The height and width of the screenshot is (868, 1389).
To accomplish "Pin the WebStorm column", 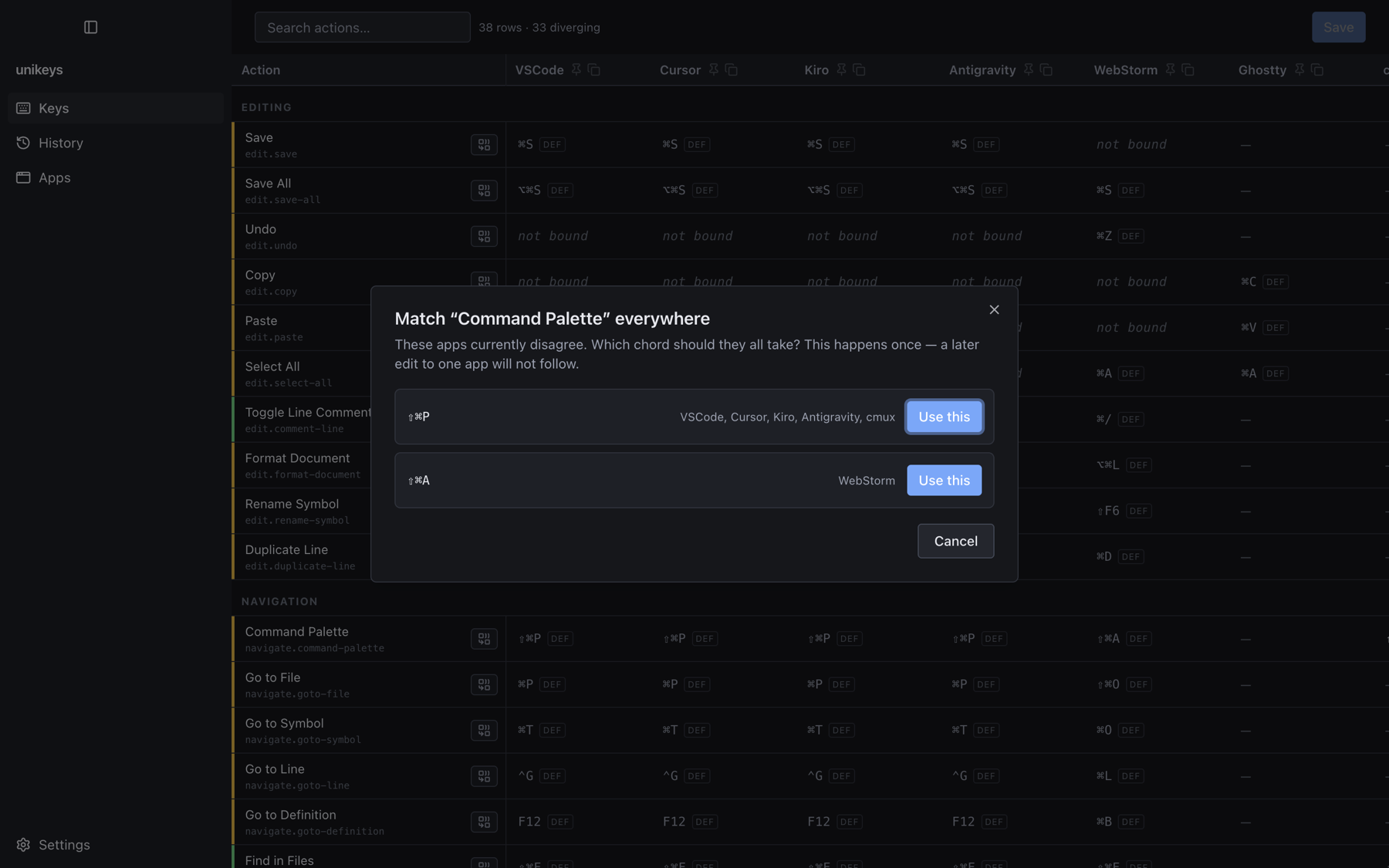I will (x=1171, y=69).
